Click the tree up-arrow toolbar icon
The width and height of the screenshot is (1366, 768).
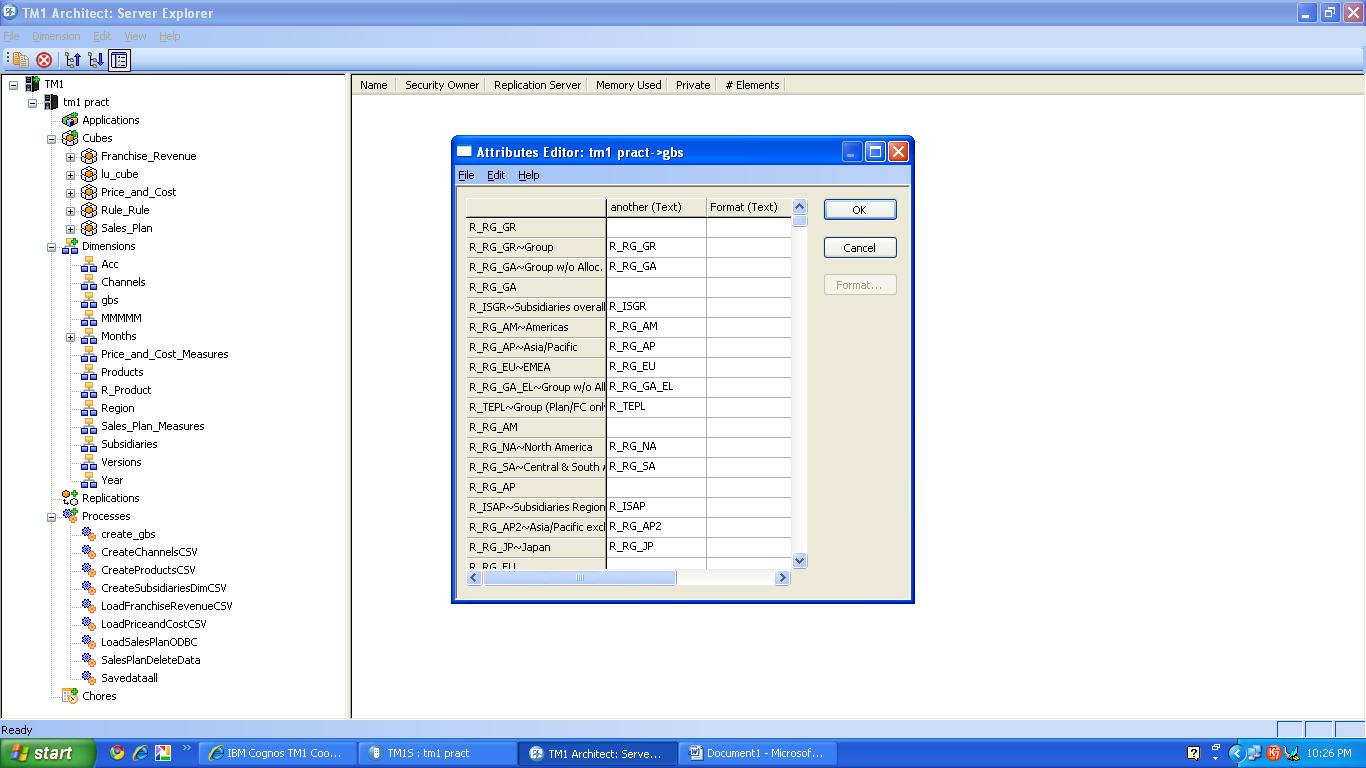click(x=73, y=60)
